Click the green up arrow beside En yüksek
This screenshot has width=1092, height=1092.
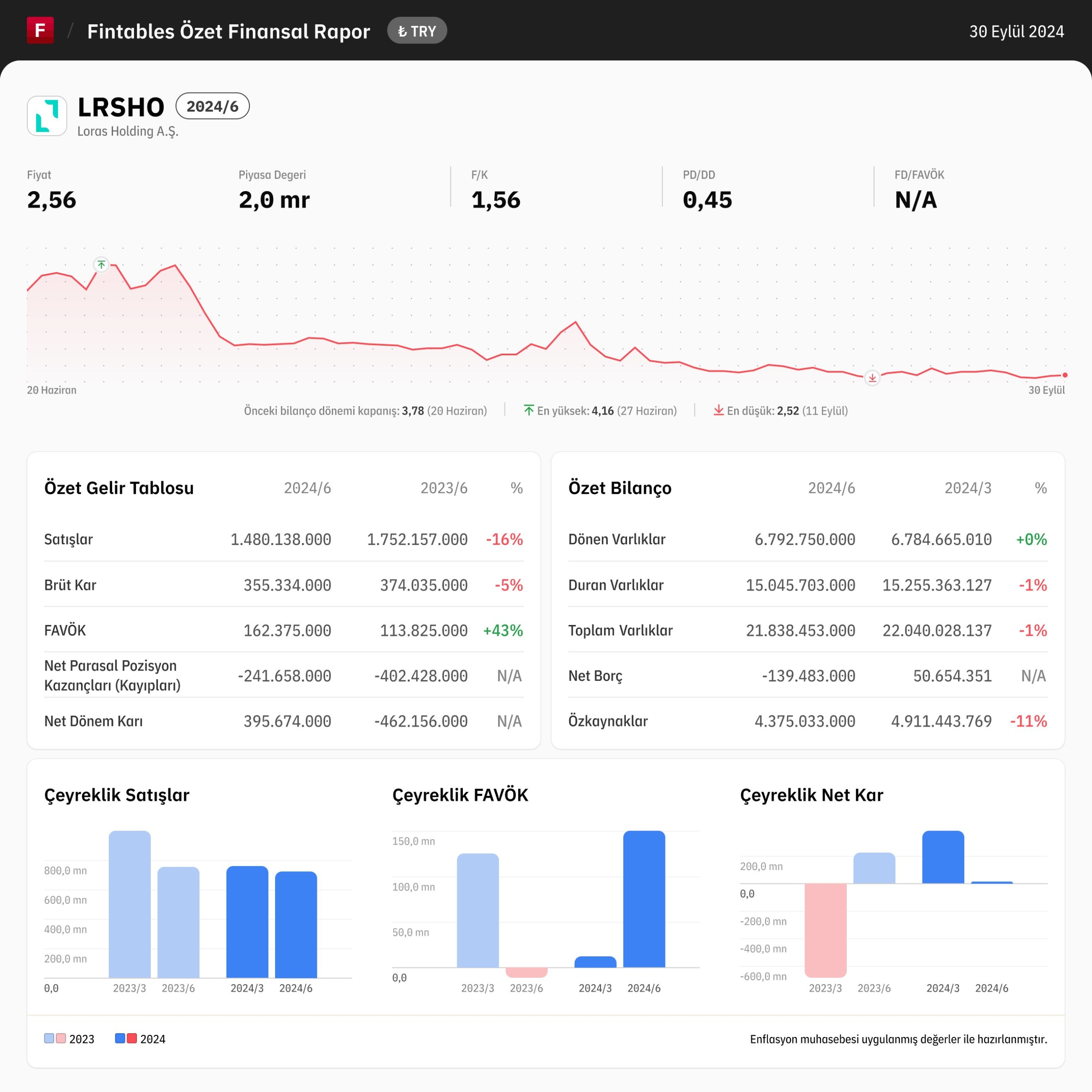[x=529, y=410]
